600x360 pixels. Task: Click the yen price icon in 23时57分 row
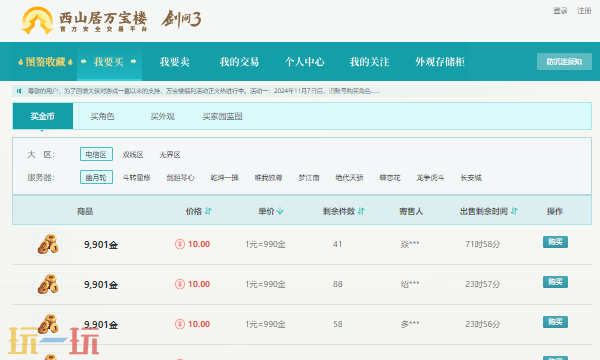[x=180, y=284]
